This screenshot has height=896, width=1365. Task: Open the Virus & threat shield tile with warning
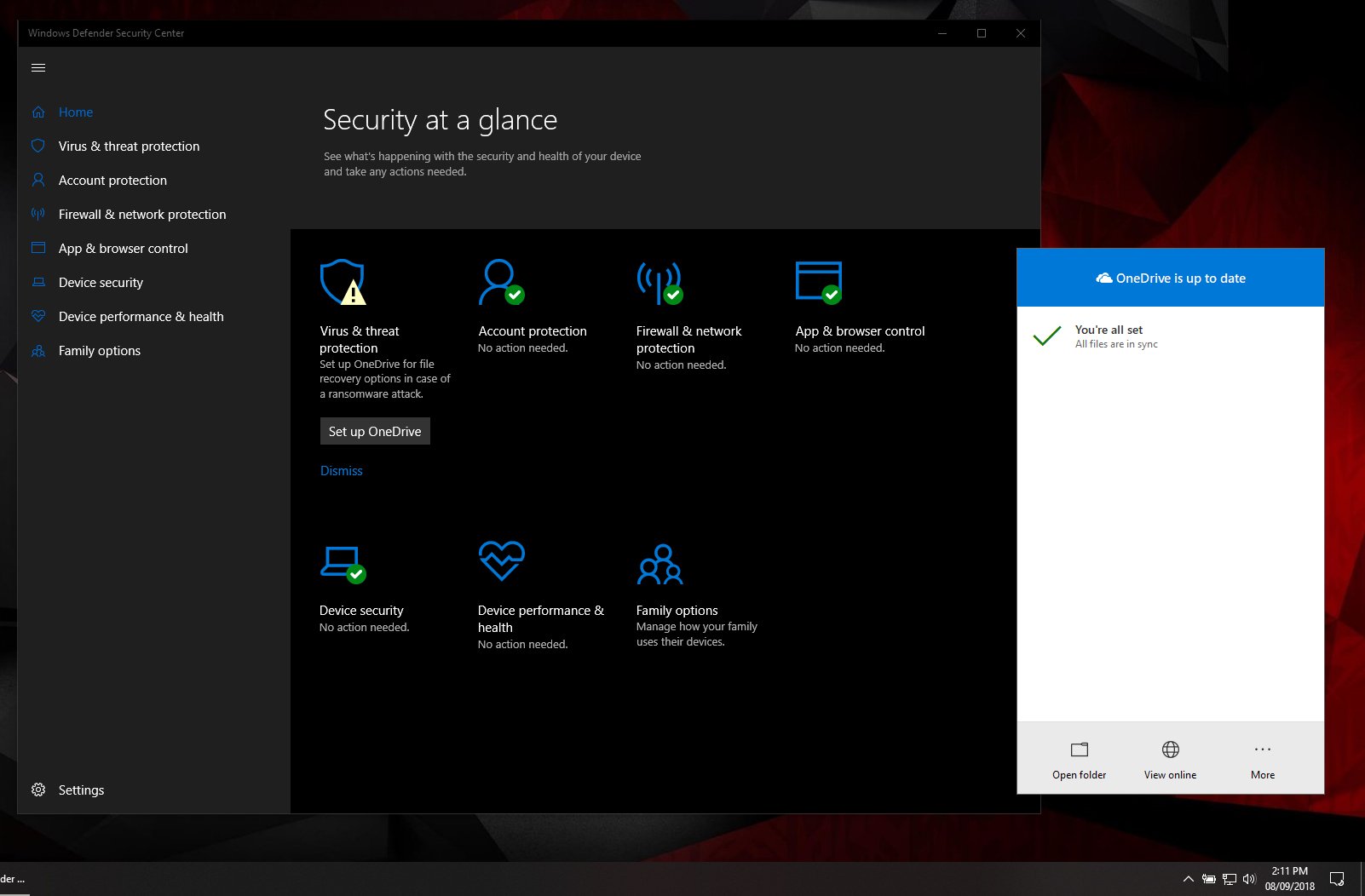tap(343, 282)
